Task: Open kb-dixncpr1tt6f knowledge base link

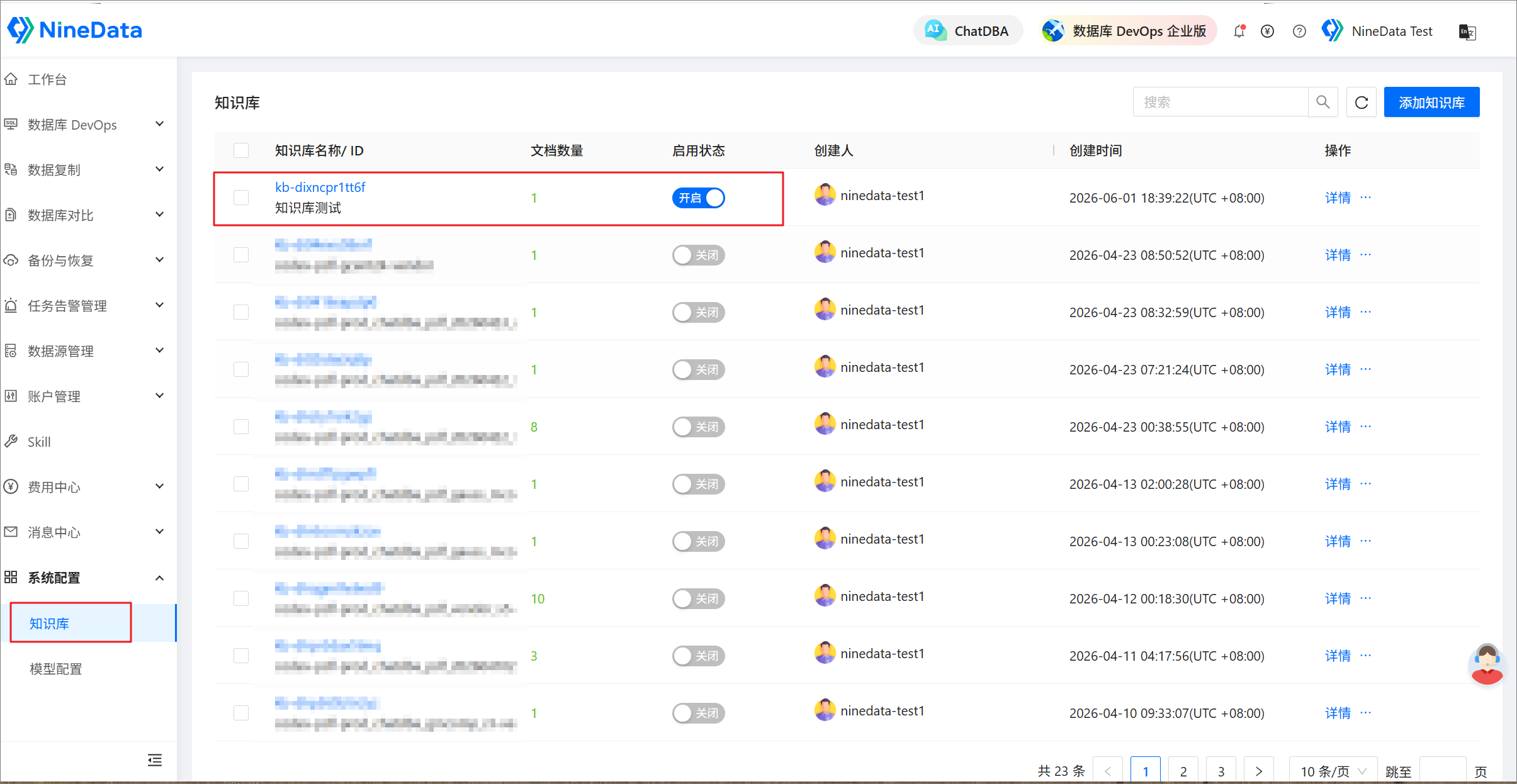Action: (x=320, y=187)
